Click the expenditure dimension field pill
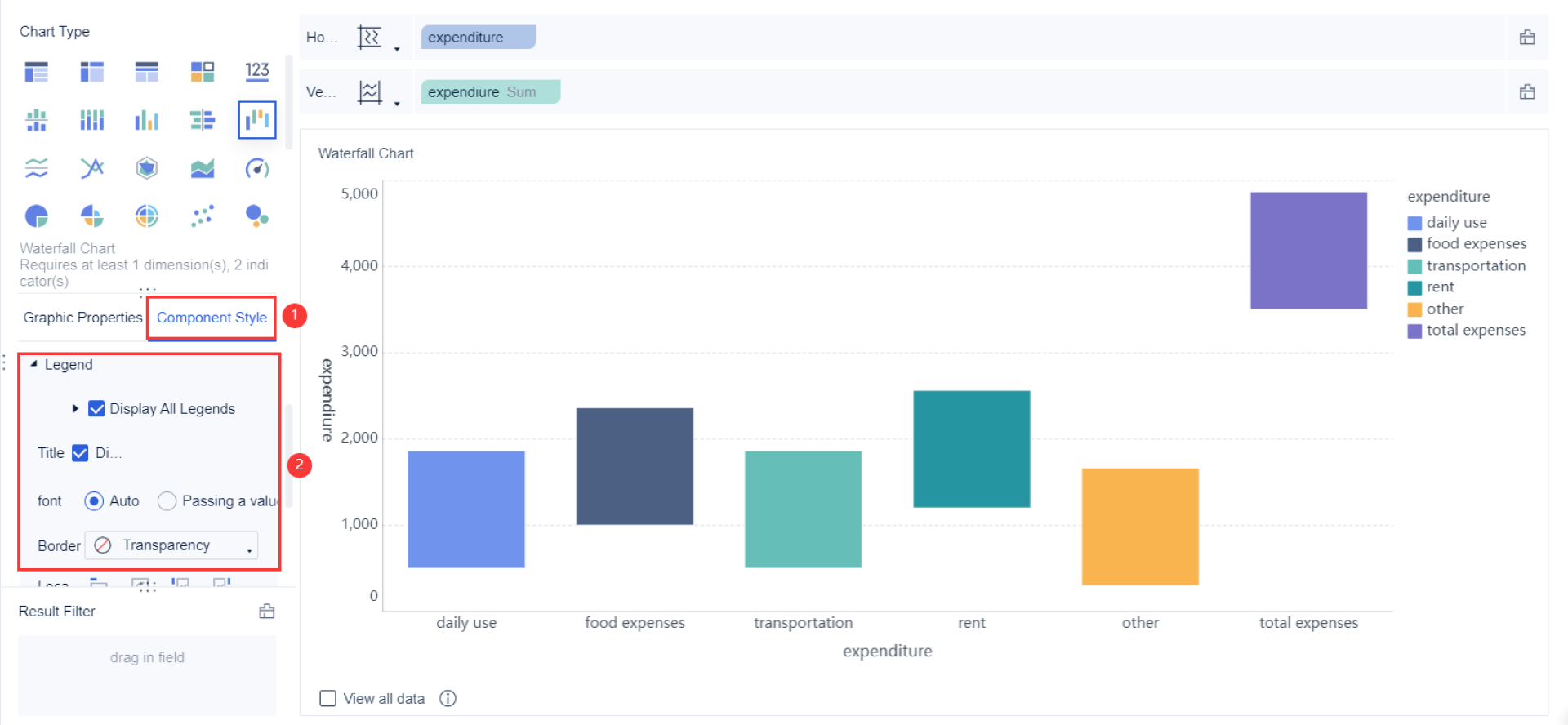 (479, 37)
